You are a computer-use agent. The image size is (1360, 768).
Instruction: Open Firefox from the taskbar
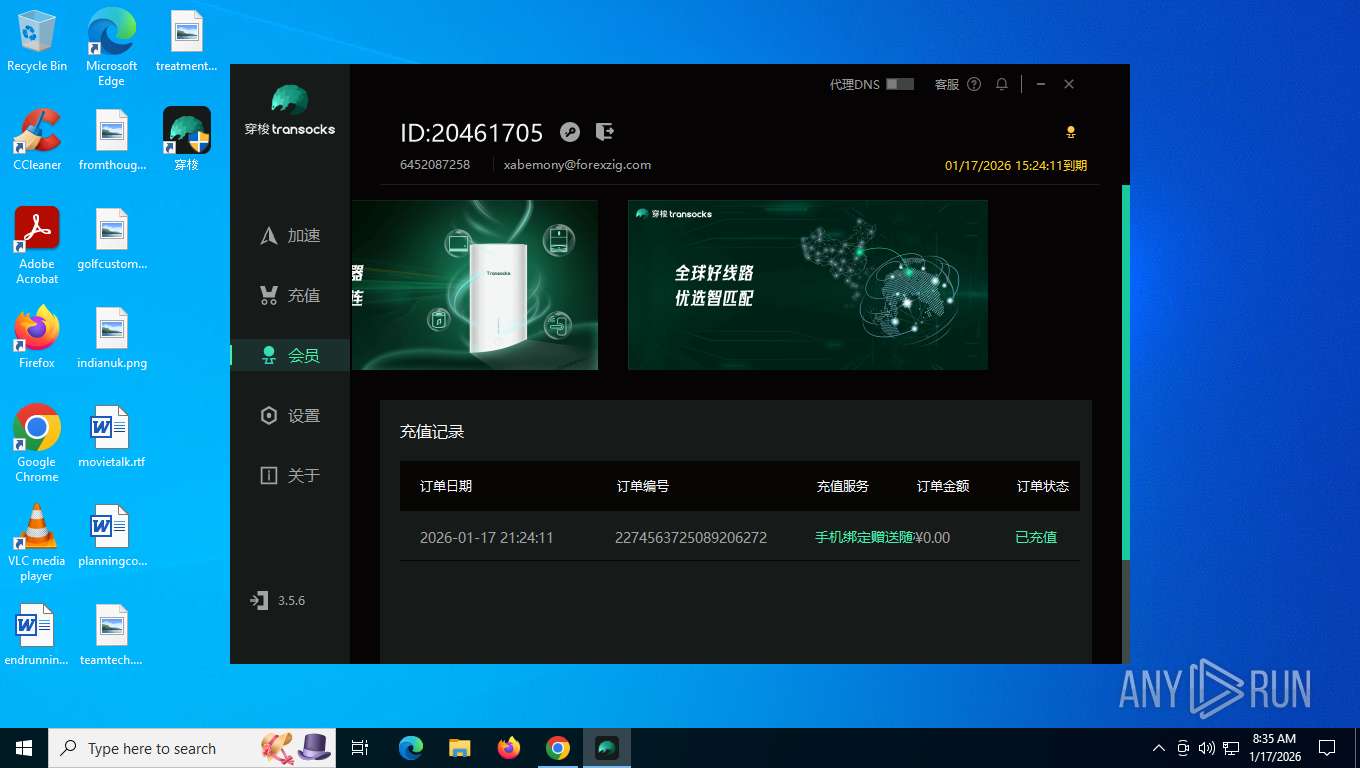click(509, 748)
